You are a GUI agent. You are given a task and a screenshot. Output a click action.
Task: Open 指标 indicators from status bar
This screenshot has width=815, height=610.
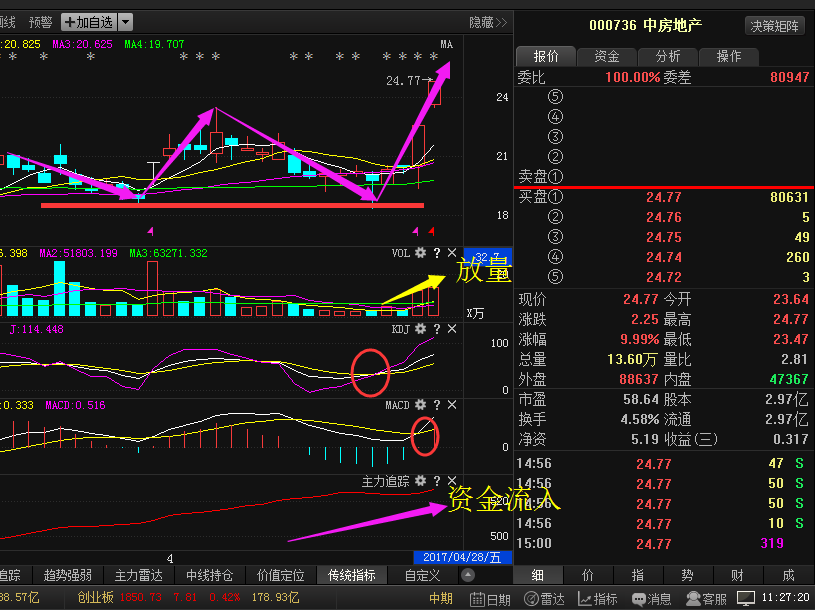click(x=598, y=599)
